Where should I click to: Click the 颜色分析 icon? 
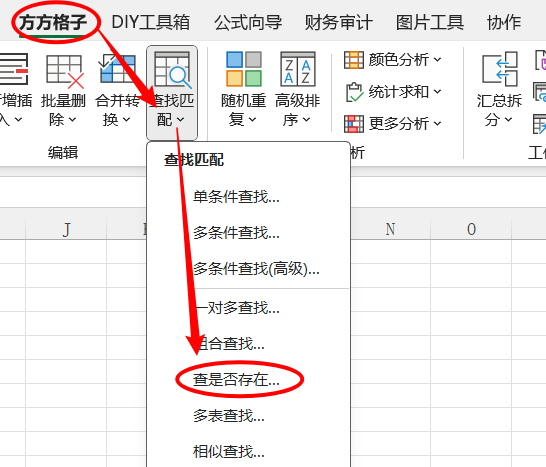[354, 60]
